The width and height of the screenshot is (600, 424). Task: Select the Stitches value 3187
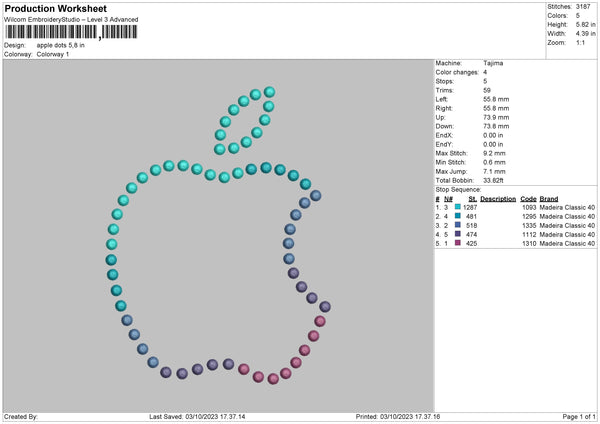583,7
